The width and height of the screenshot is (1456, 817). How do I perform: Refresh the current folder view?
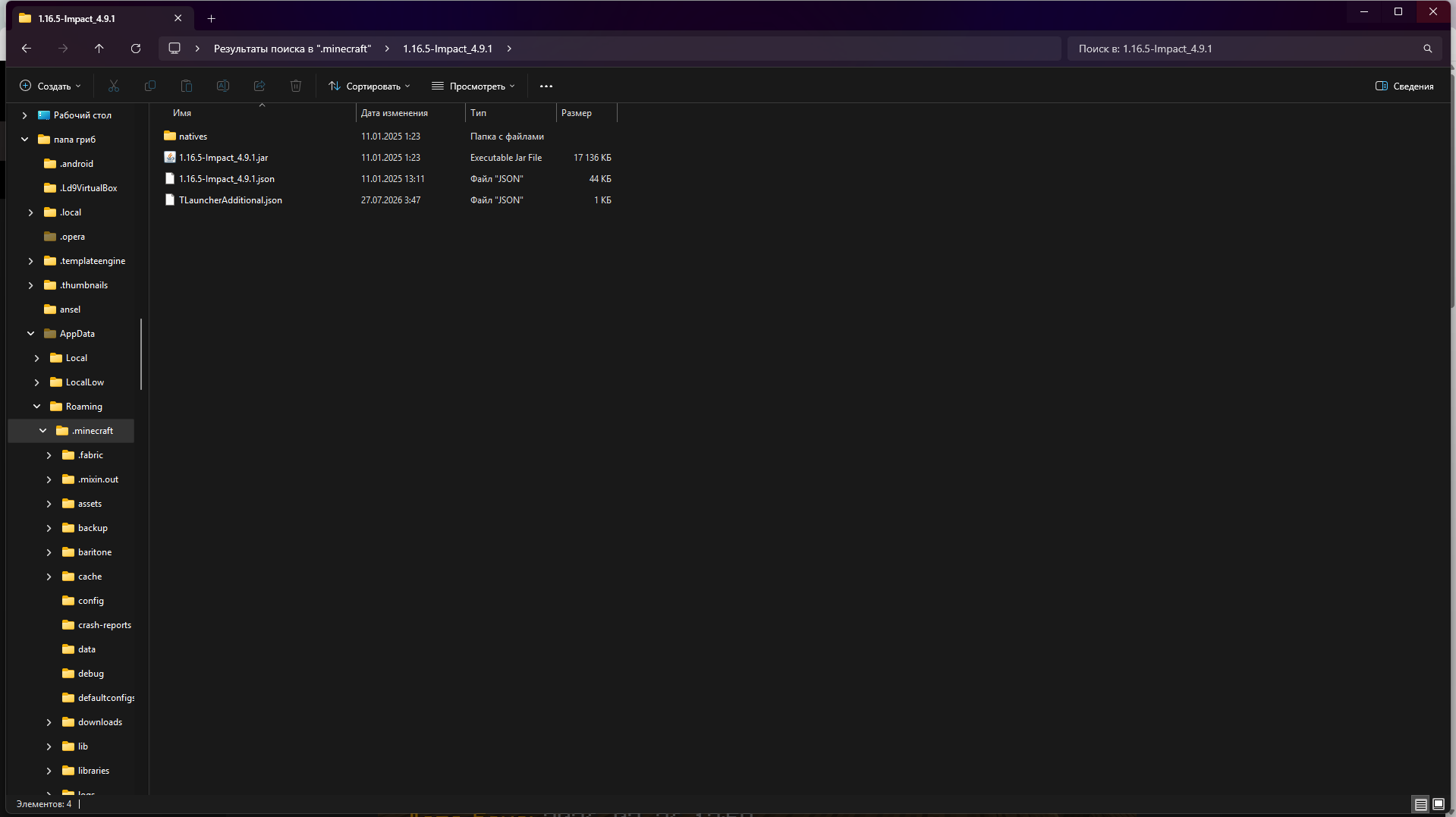[x=136, y=49]
